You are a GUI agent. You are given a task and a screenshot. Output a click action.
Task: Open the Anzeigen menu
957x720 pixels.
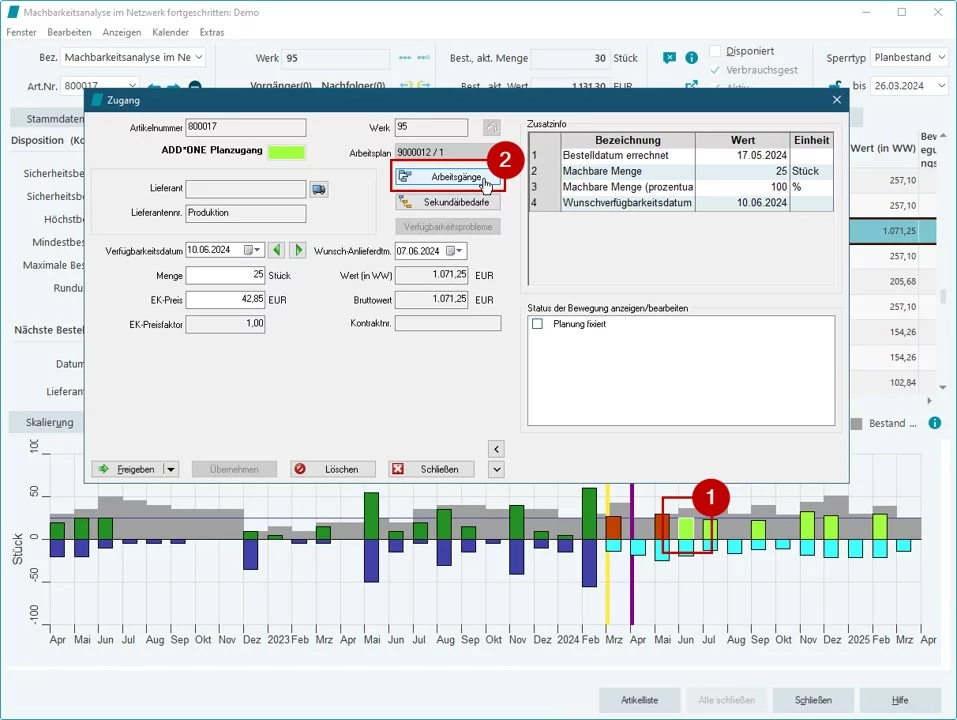pos(121,32)
